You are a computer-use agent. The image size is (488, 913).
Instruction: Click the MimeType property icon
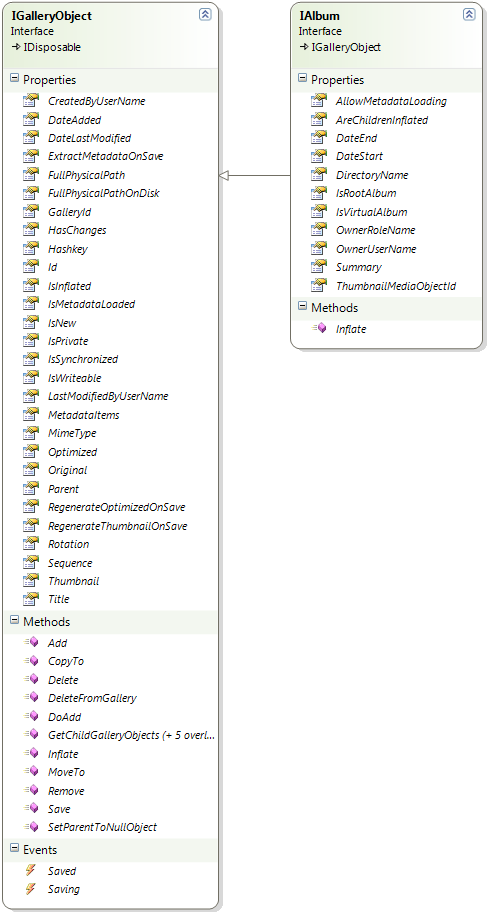(x=30, y=433)
